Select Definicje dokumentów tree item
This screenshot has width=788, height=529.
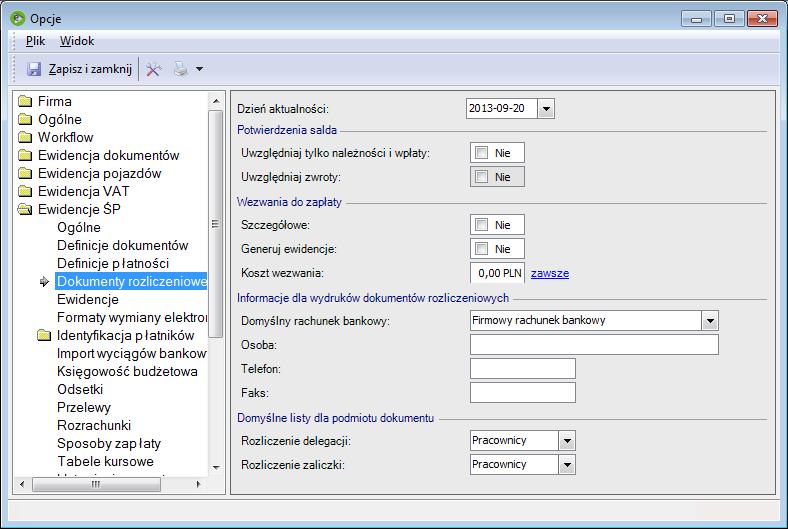(x=122, y=246)
